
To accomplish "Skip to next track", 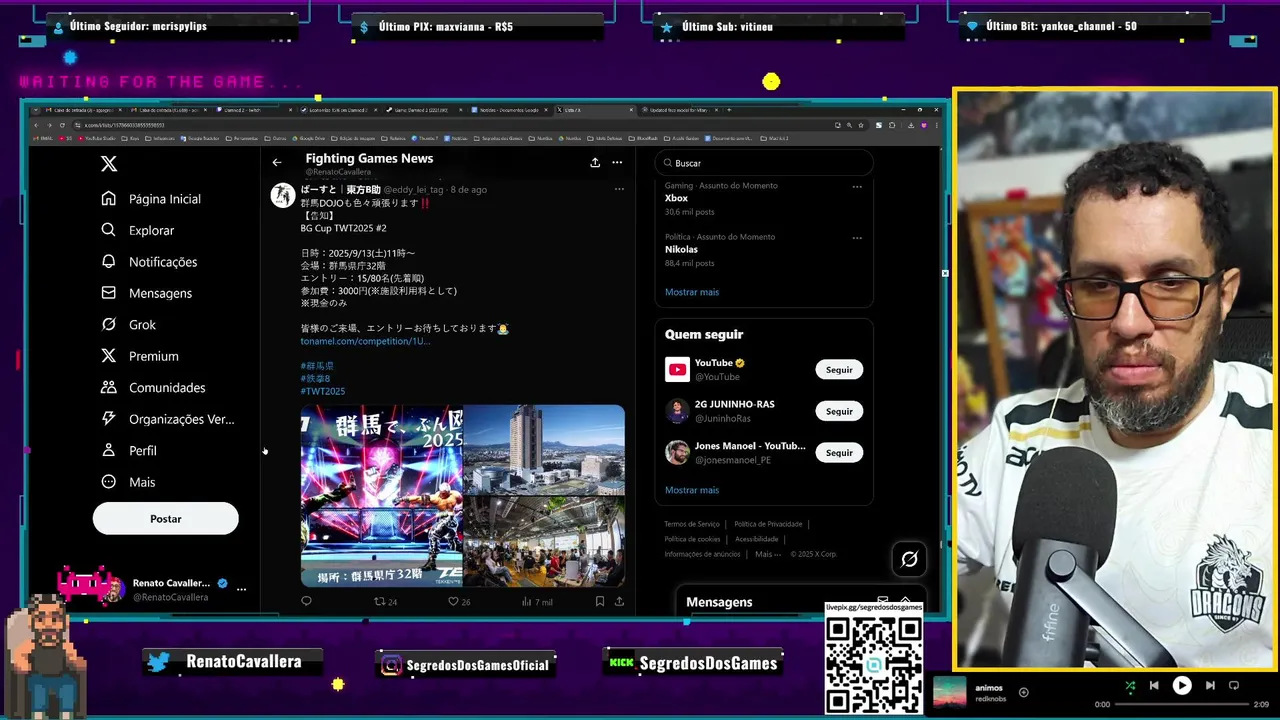I will [x=1210, y=686].
